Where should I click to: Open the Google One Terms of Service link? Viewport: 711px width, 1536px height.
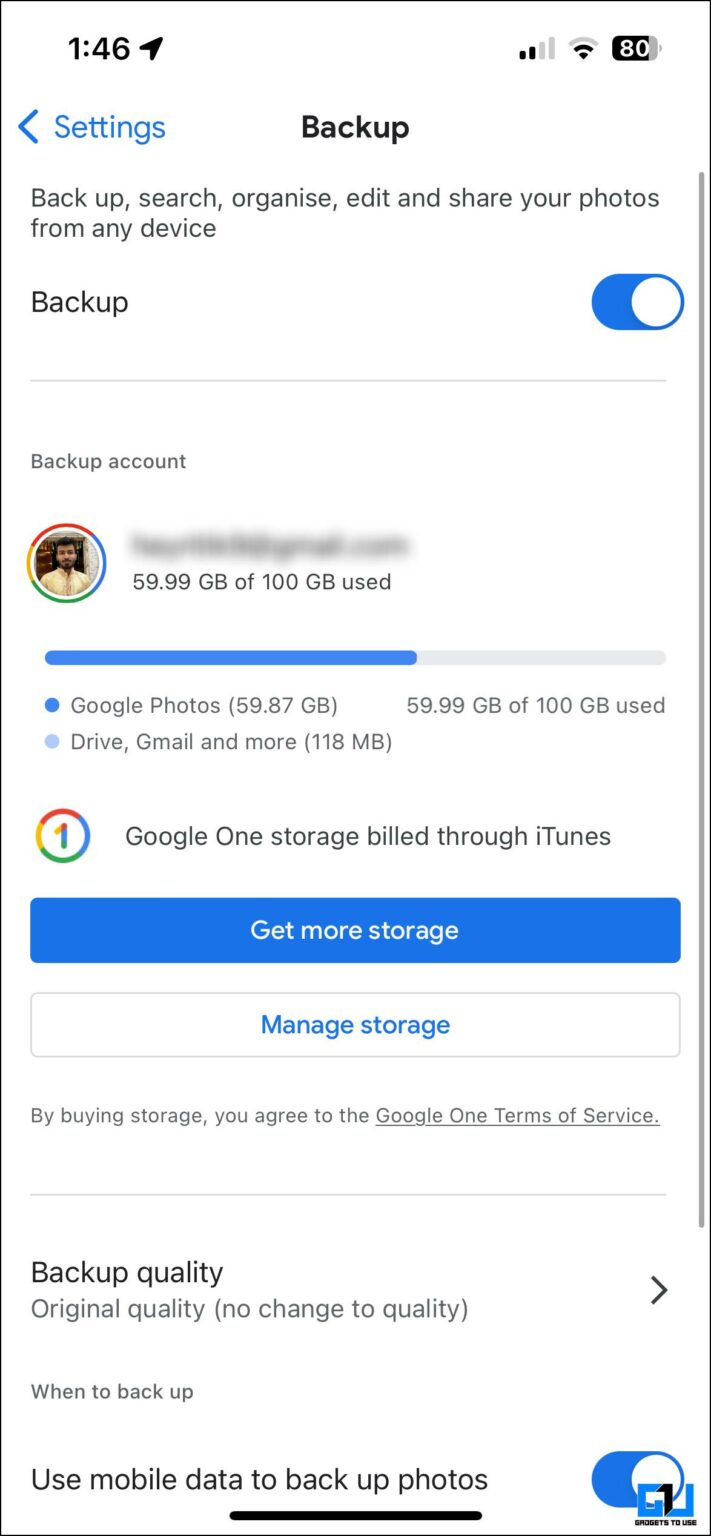517,1115
